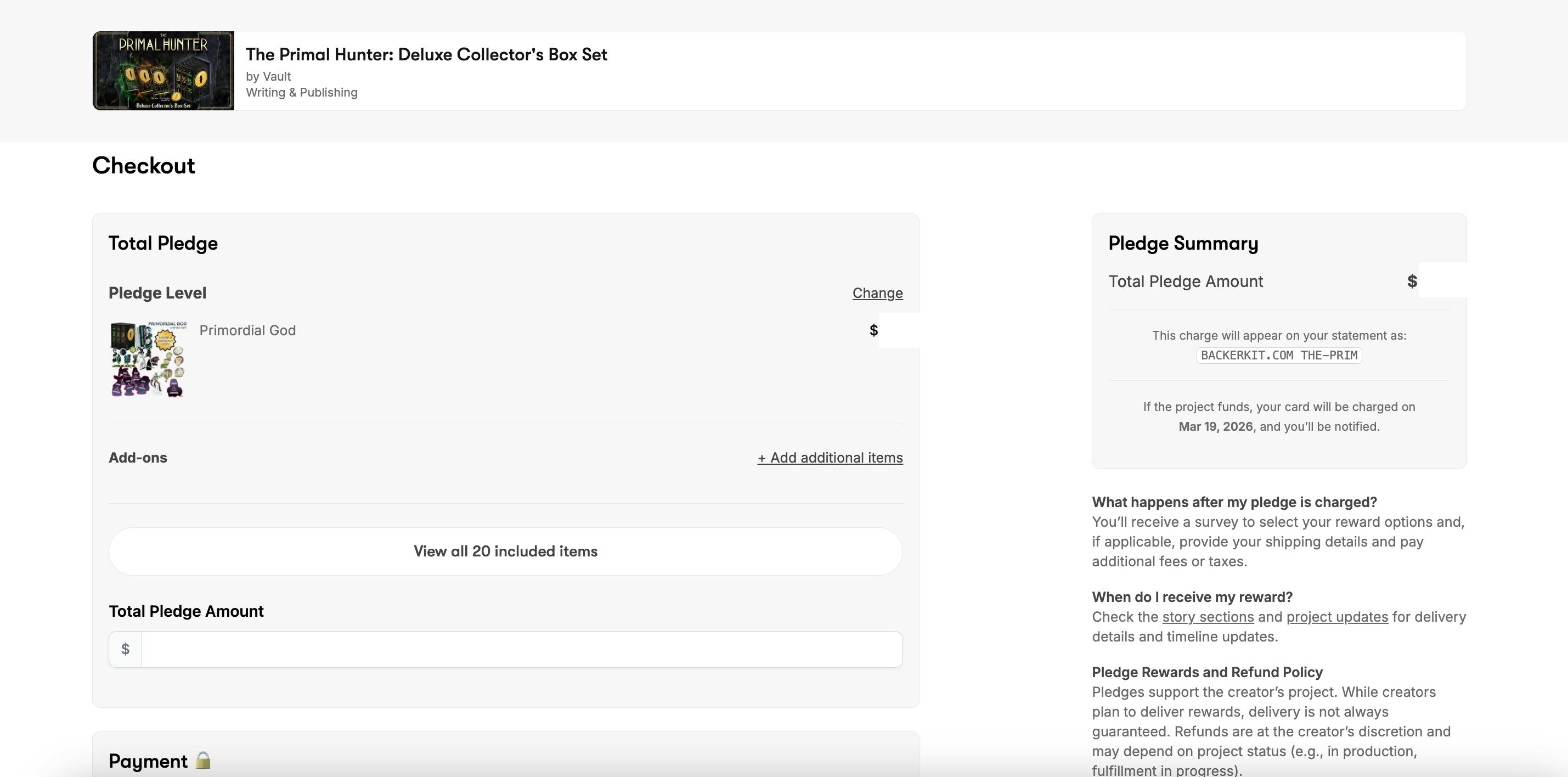The image size is (1568, 777).
Task: Click the 'Add-ons' section label
Action: [x=138, y=457]
